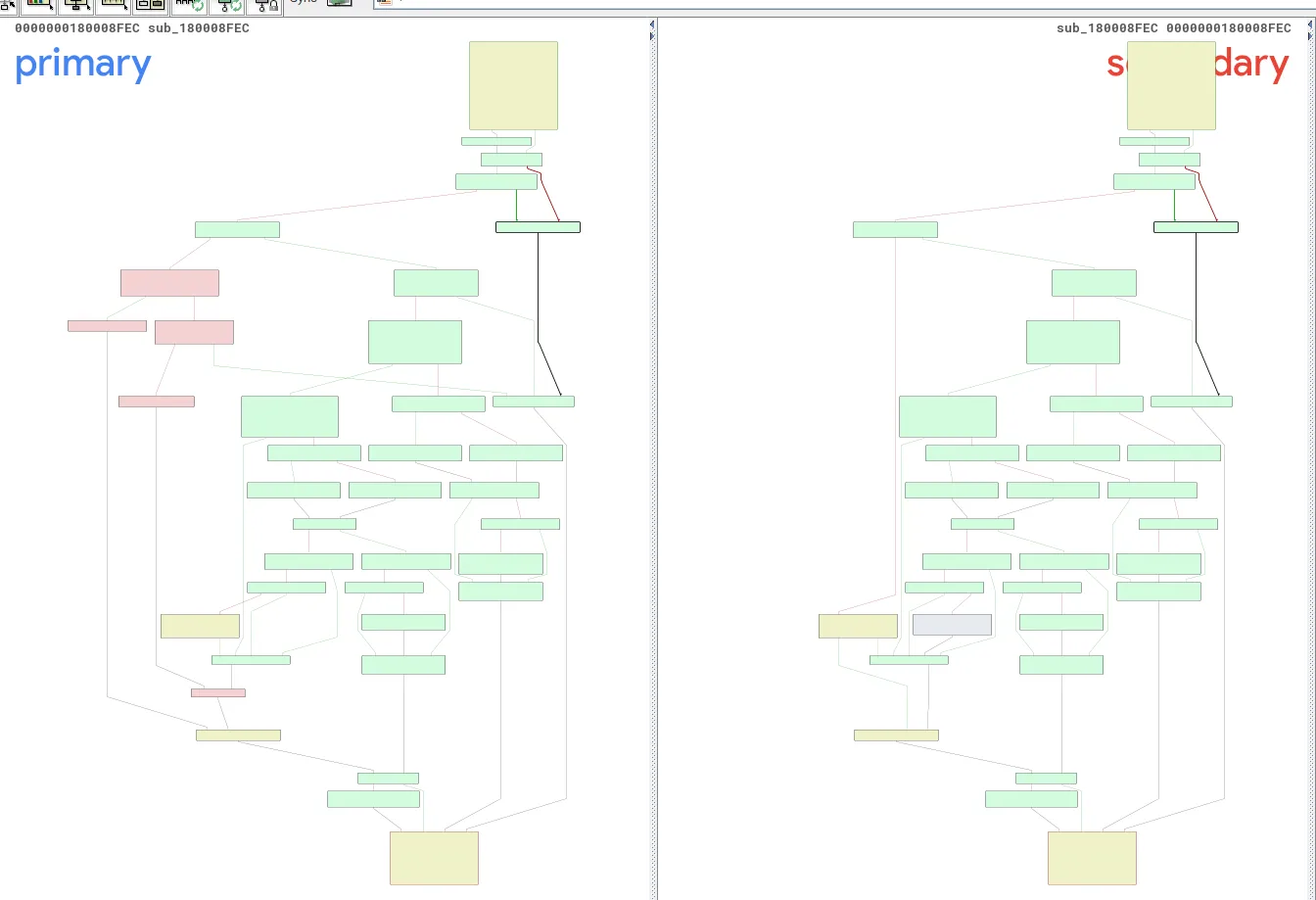
Task: Open the search field dropdown arrow
Action: click(400, 4)
